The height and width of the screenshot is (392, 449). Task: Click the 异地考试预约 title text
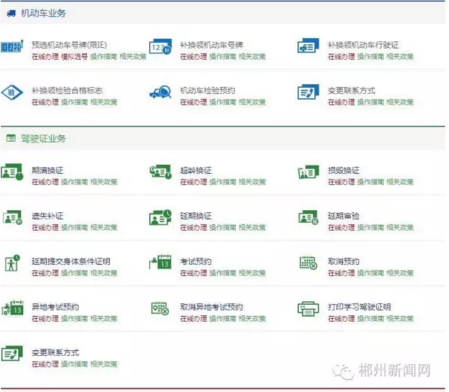pyautogui.click(x=55, y=307)
